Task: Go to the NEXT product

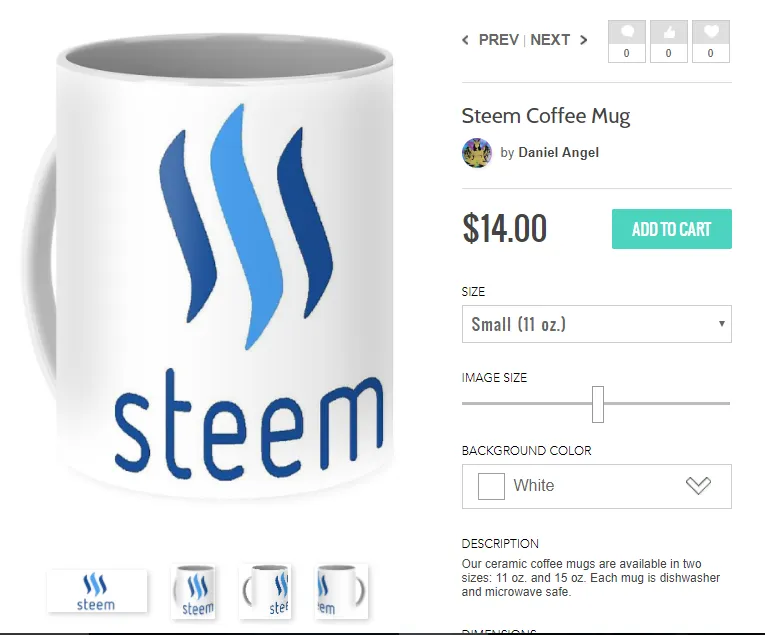Action: 550,40
